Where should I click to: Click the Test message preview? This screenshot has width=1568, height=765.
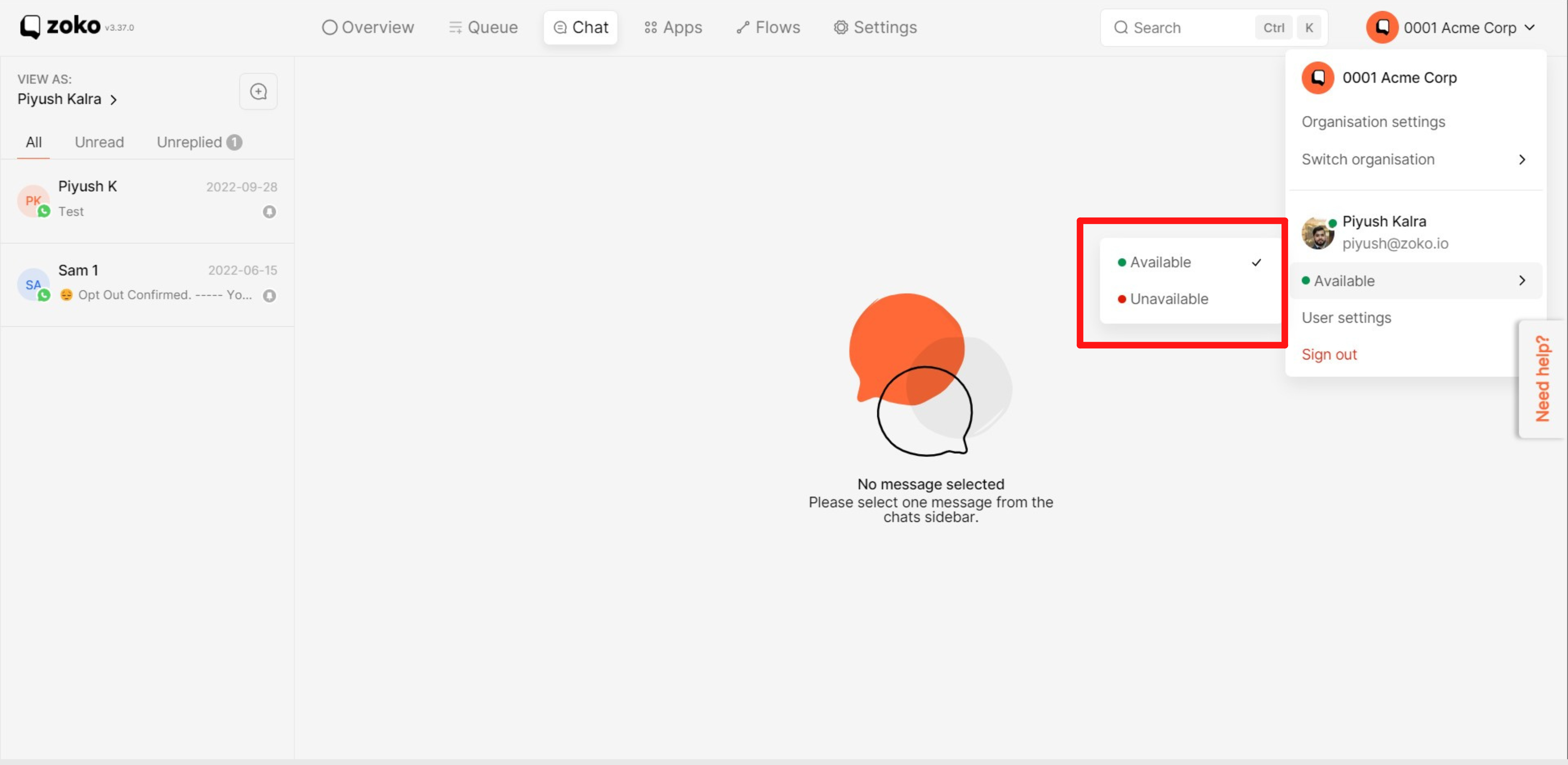click(x=71, y=211)
